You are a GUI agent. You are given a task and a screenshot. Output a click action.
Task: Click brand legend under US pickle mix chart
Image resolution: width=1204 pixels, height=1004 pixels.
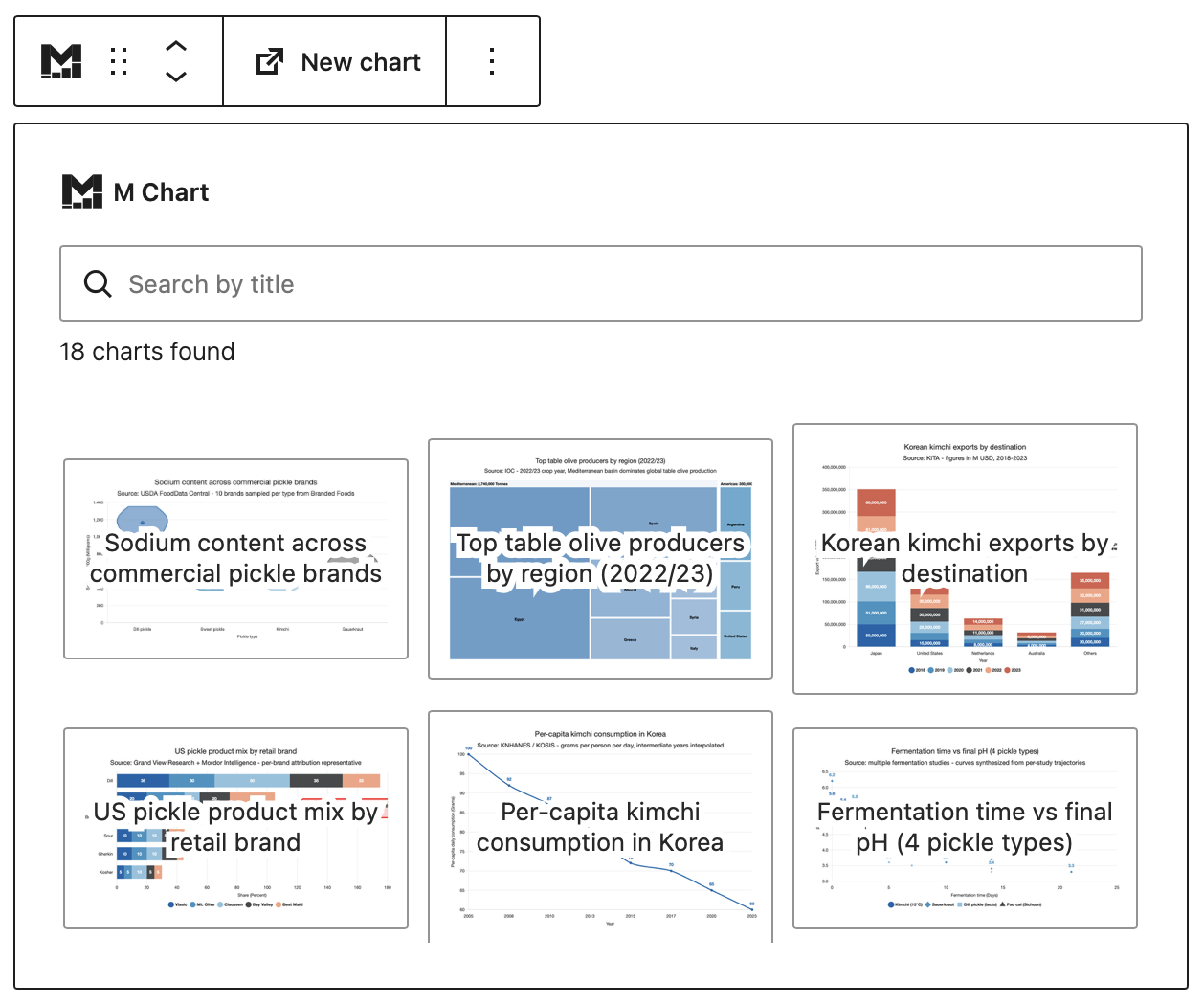pyautogui.click(x=235, y=904)
